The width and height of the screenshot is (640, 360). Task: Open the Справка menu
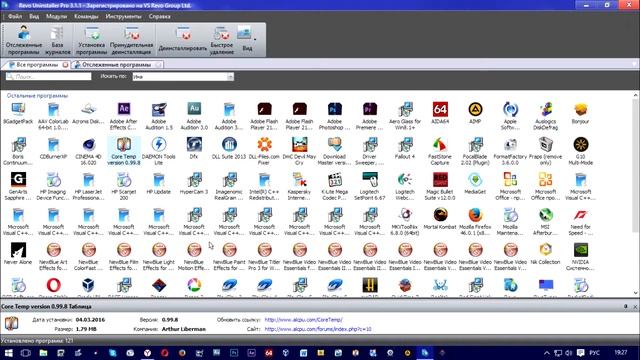[x=160, y=17]
